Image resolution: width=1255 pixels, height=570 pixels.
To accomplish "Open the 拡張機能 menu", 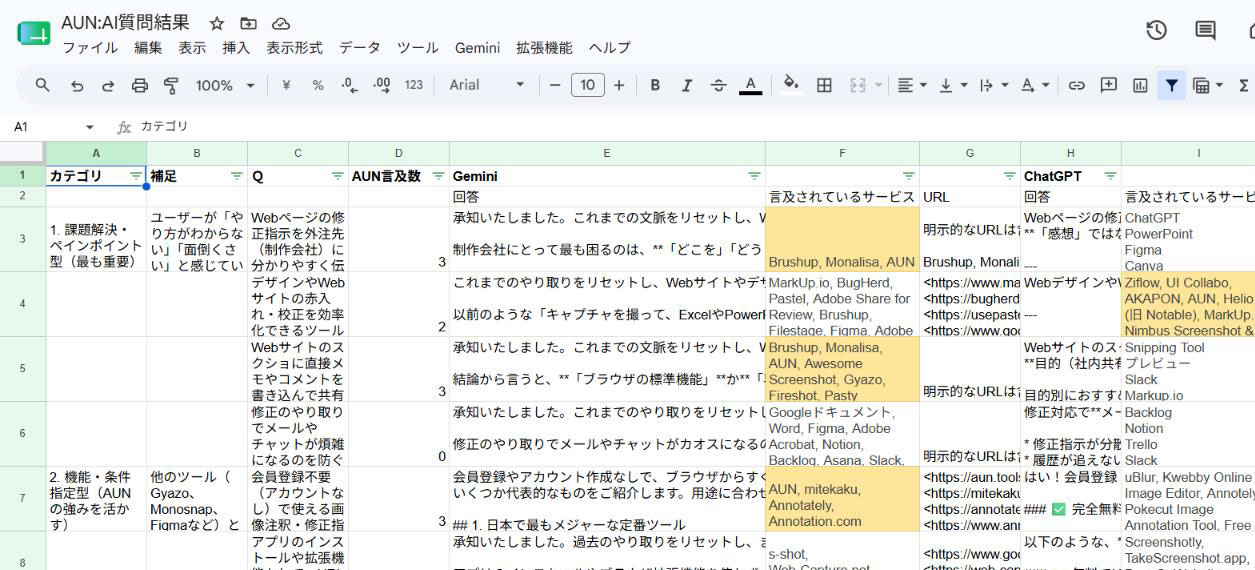I will click(544, 47).
